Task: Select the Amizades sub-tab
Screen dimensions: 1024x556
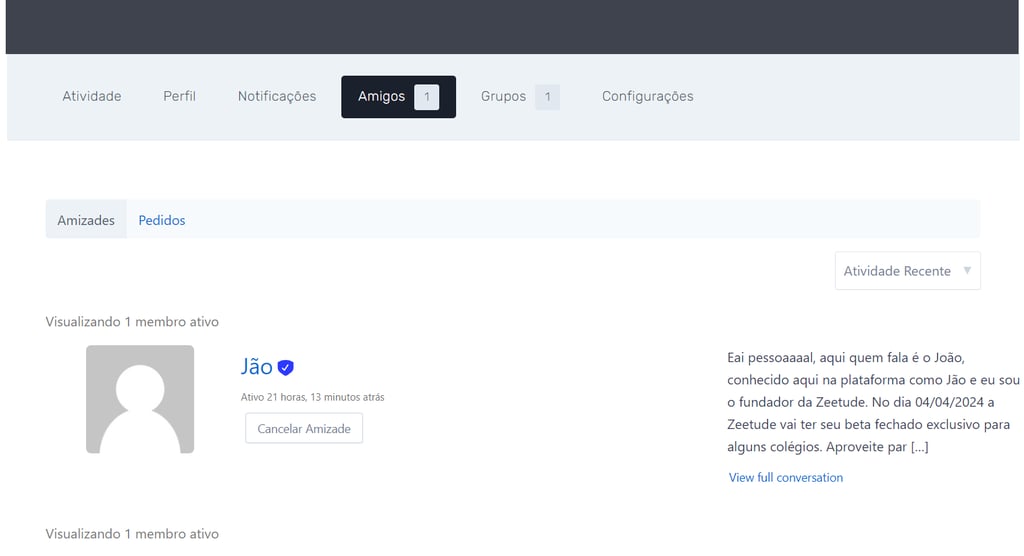Action: (x=86, y=220)
